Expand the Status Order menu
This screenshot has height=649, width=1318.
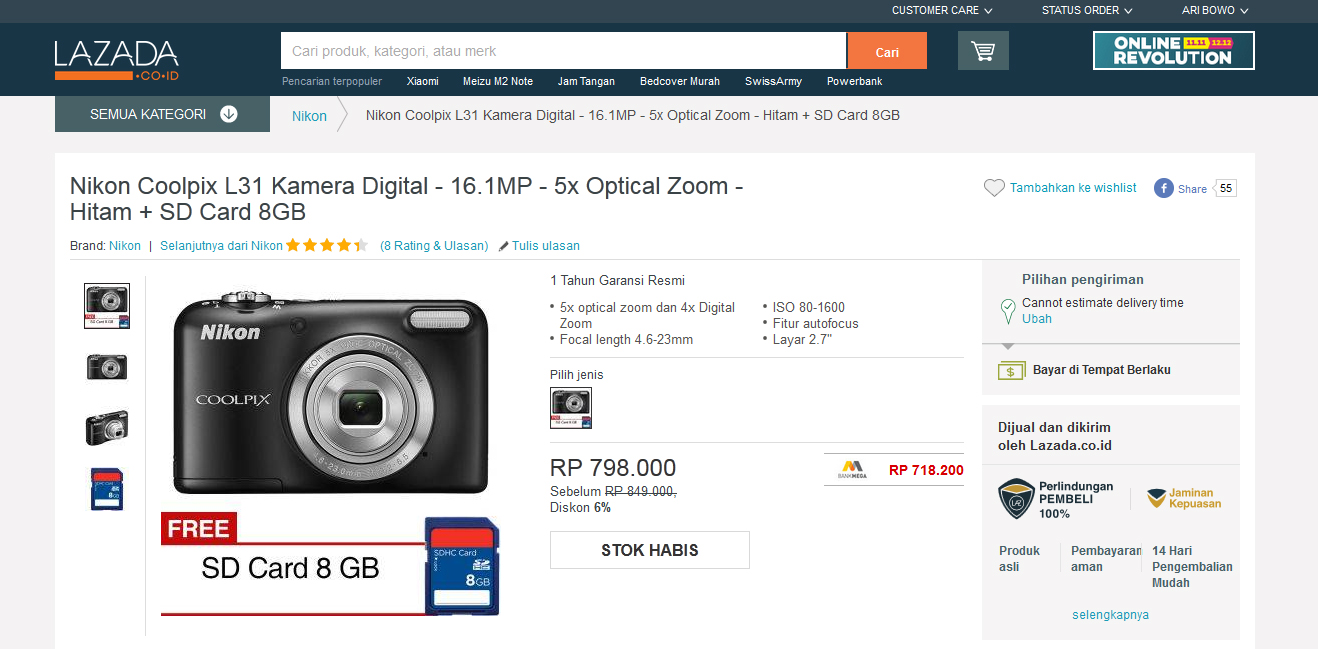(1087, 11)
